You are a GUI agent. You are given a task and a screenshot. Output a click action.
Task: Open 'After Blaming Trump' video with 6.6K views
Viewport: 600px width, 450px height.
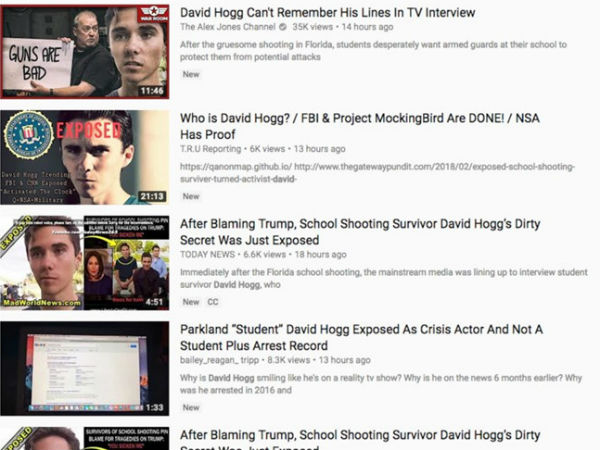tap(360, 232)
